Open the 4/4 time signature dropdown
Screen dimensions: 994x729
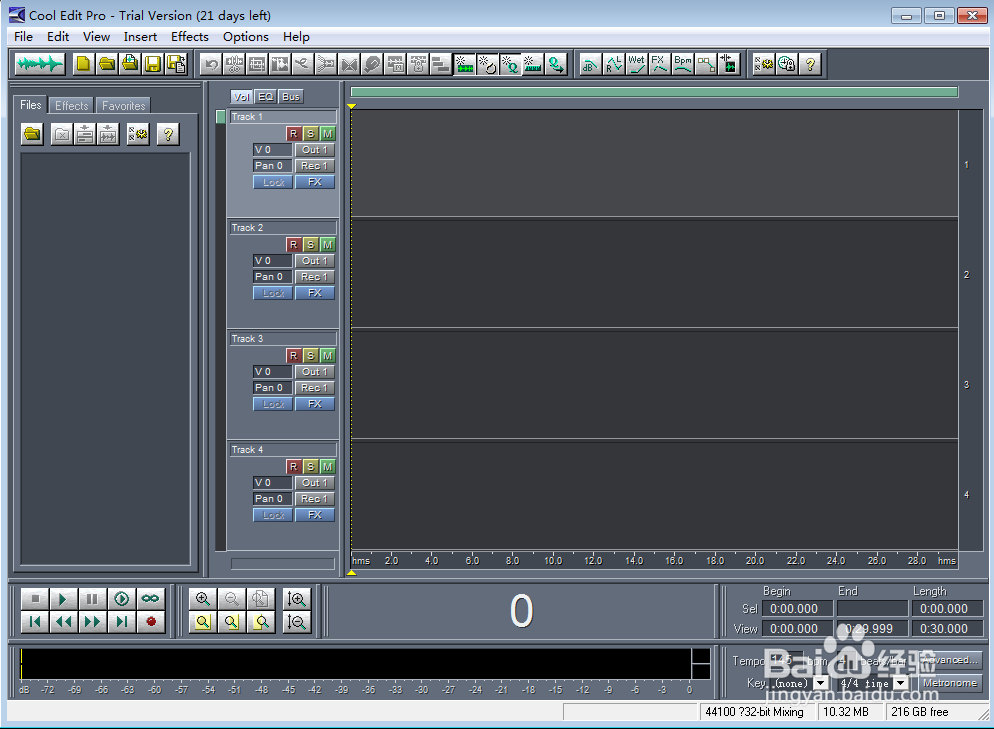tap(901, 683)
